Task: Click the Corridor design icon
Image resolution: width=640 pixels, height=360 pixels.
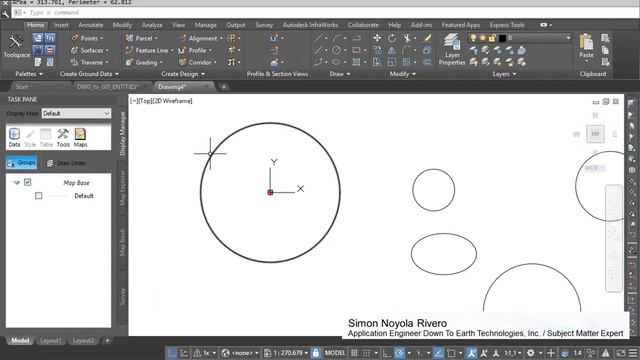Action: click(x=182, y=62)
